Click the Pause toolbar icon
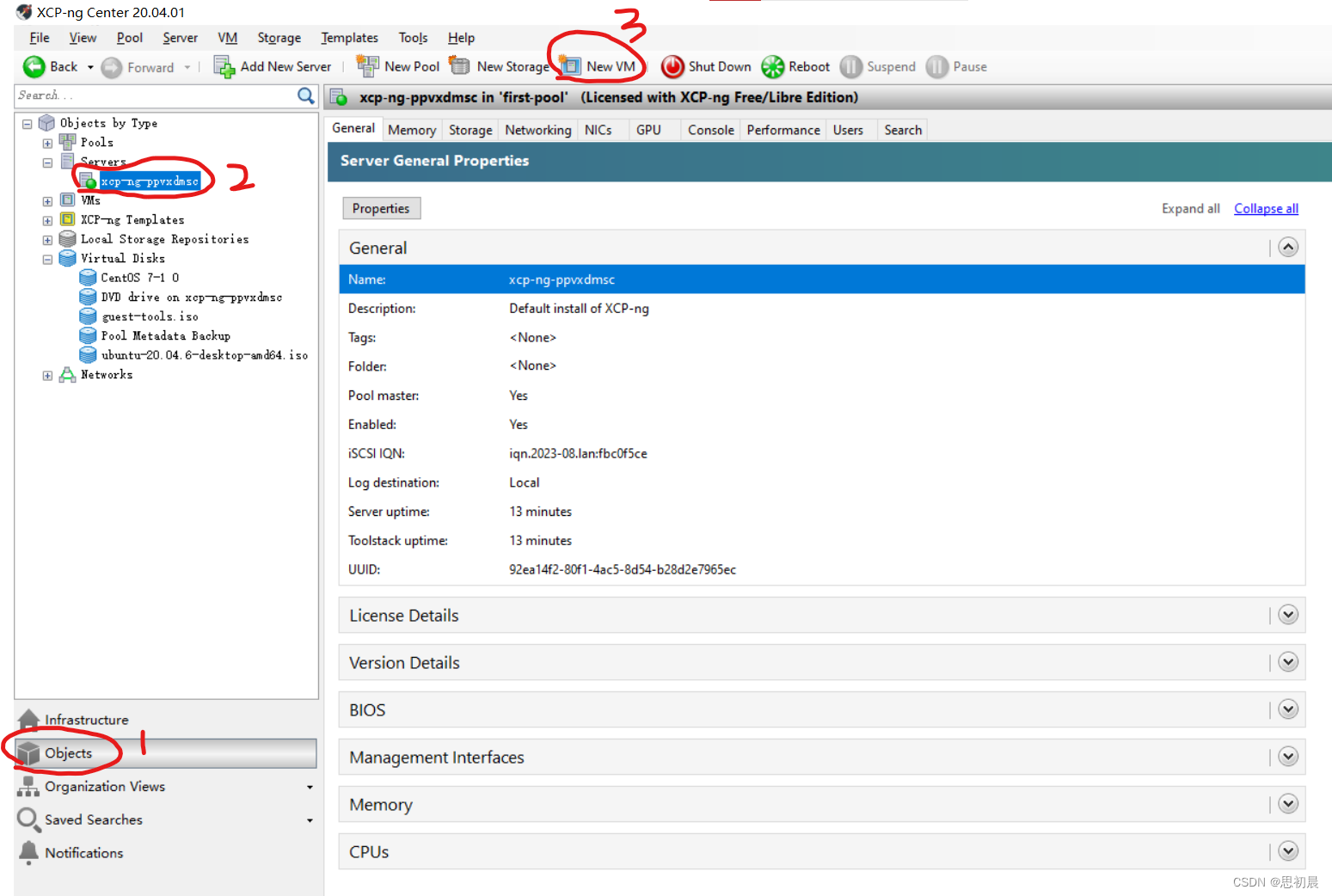Image resolution: width=1332 pixels, height=896 pixels. 937,66
